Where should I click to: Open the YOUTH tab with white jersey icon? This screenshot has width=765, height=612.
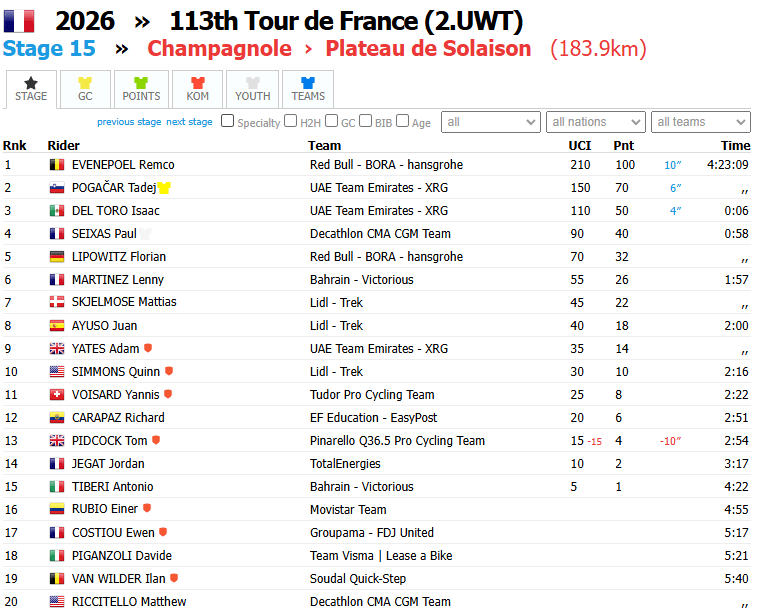tap(253, 89)
